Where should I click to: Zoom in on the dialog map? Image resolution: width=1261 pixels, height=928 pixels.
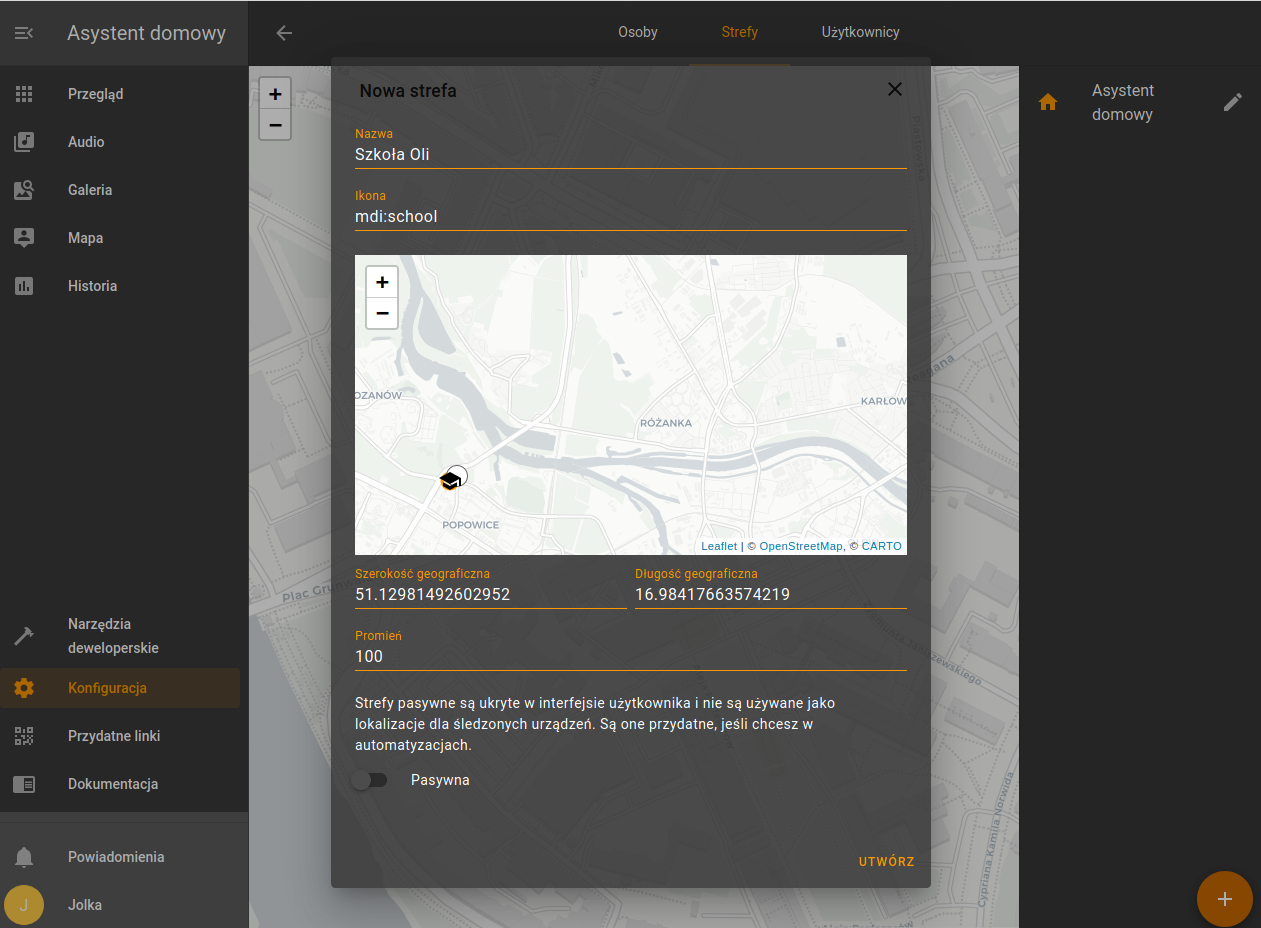[x=382, y=282]
